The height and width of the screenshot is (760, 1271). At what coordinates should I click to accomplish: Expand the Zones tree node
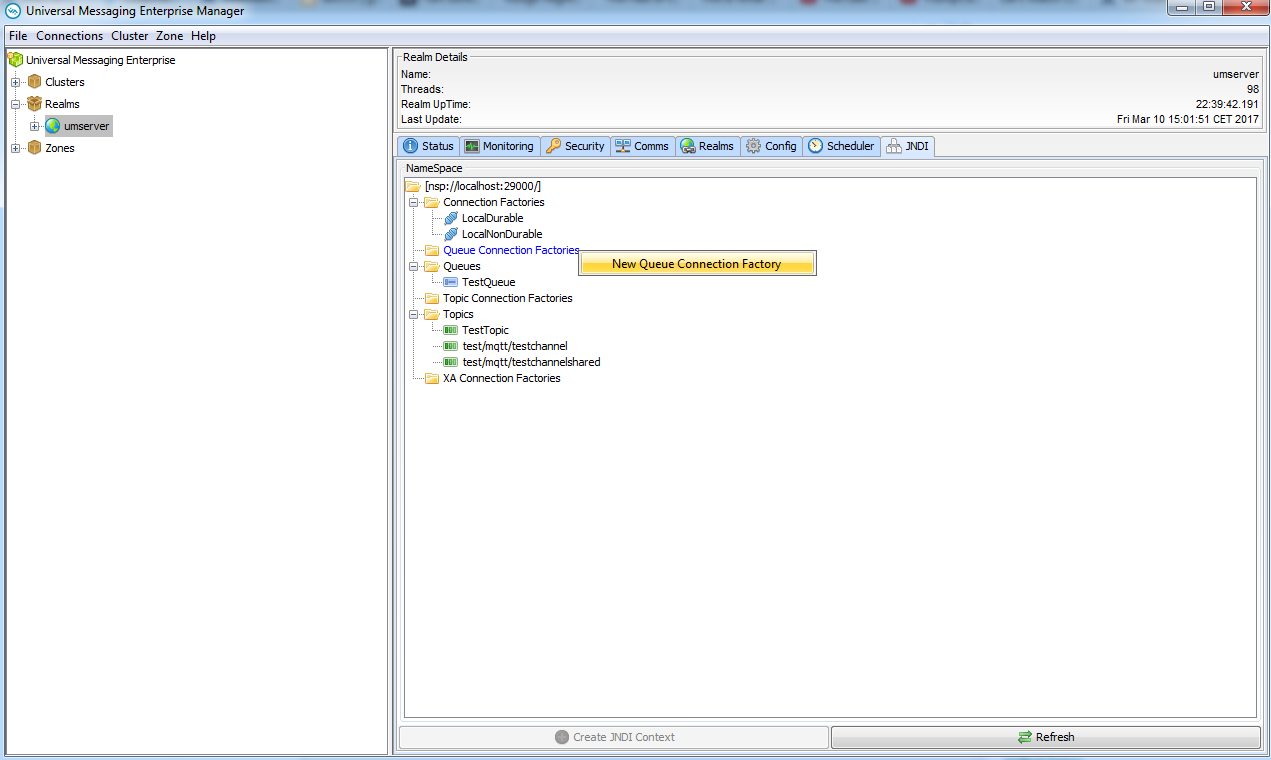(16, 148)
